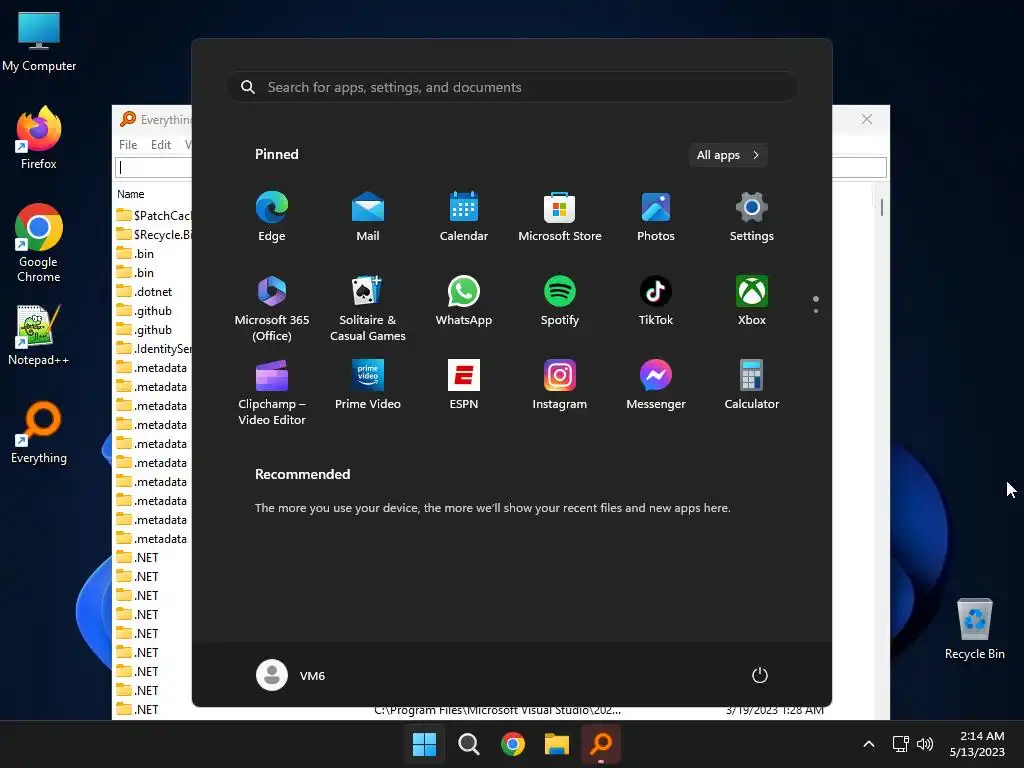Open the Calendar app
Viewport: 1024px width, 768px height.
click(x=464, y=217)
